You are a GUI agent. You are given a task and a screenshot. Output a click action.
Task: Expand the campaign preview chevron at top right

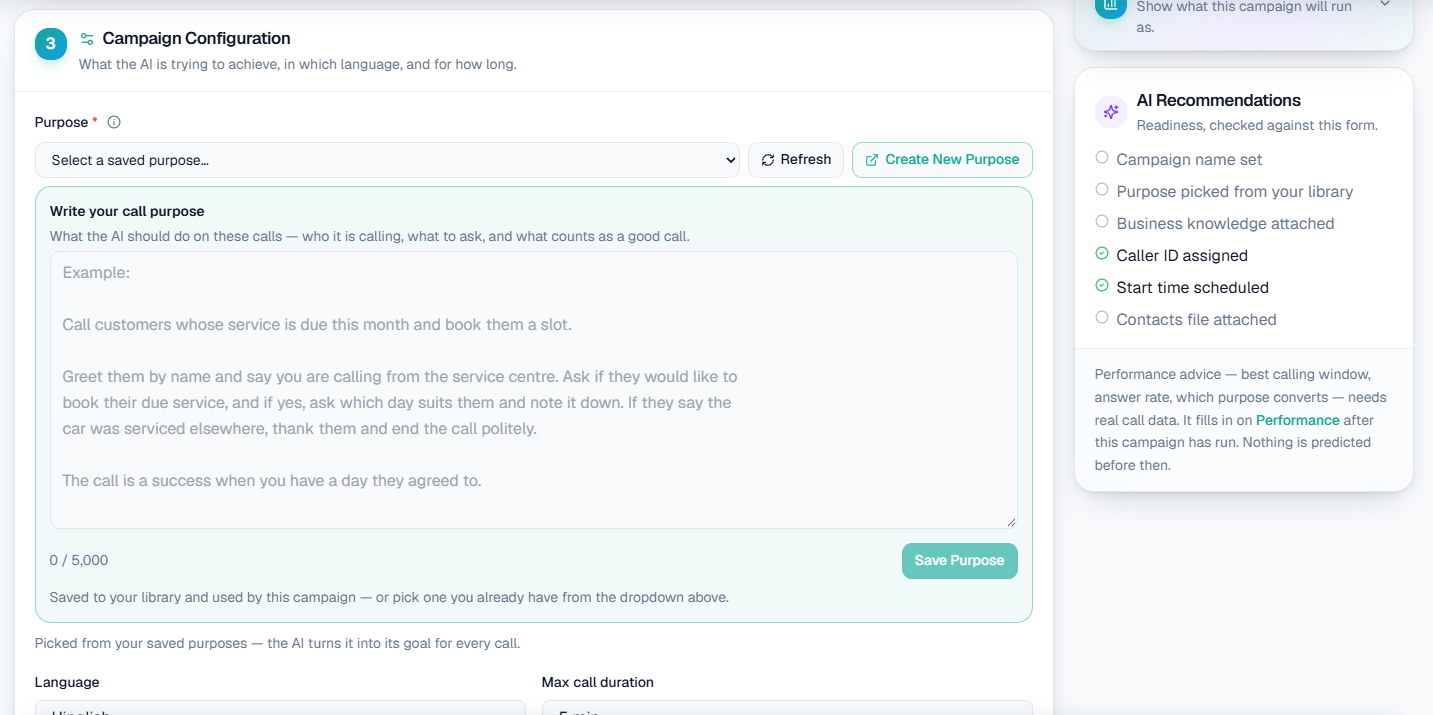pos(1385,5)
